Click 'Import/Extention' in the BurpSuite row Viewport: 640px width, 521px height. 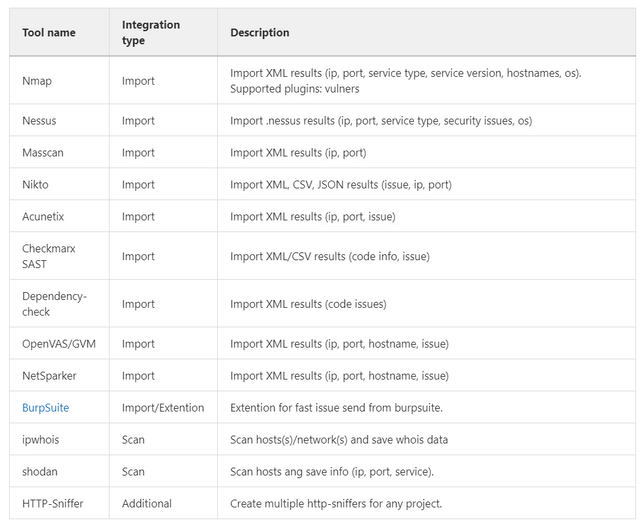163,407
